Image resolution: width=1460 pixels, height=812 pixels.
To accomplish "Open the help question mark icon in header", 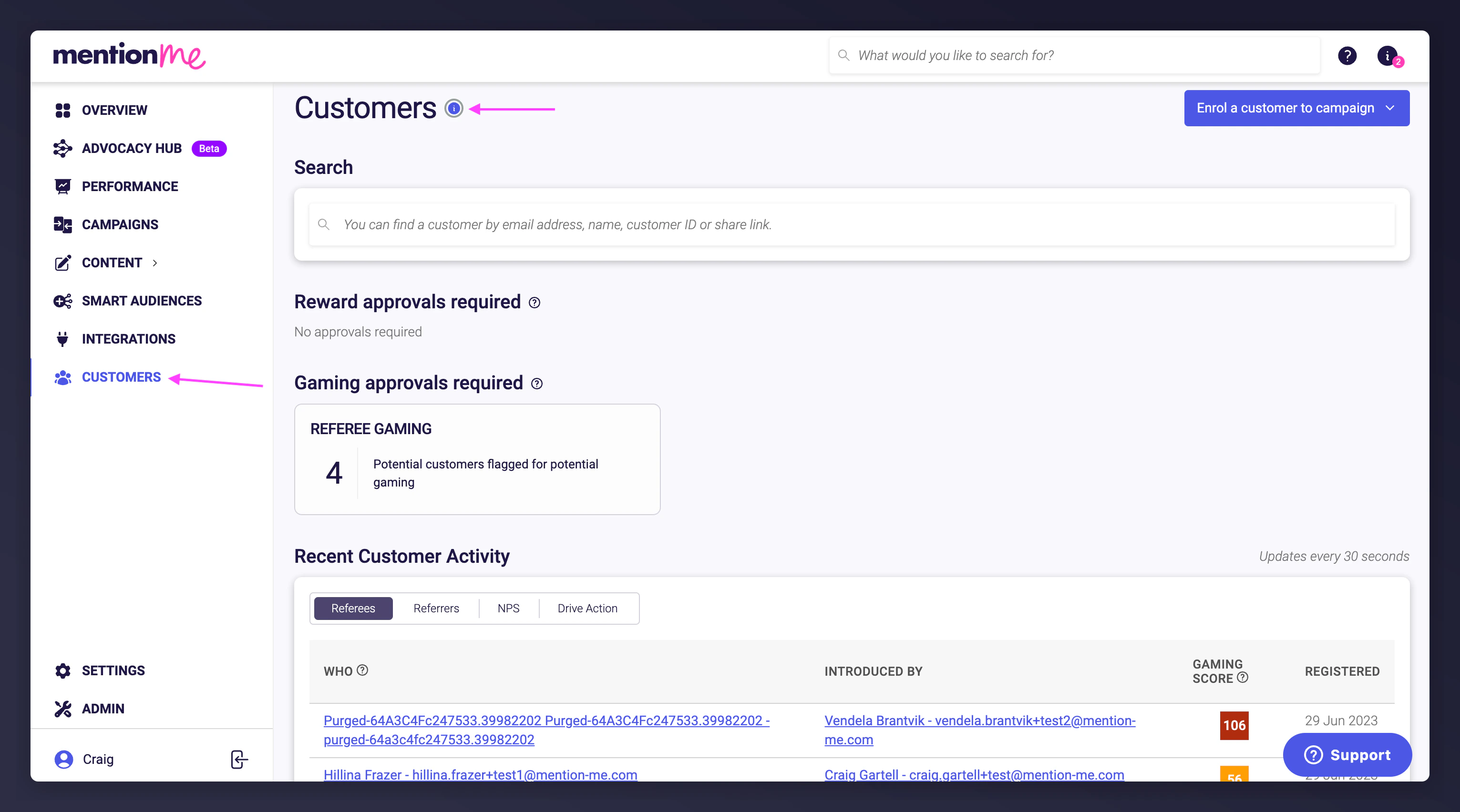I will 1347,55.
